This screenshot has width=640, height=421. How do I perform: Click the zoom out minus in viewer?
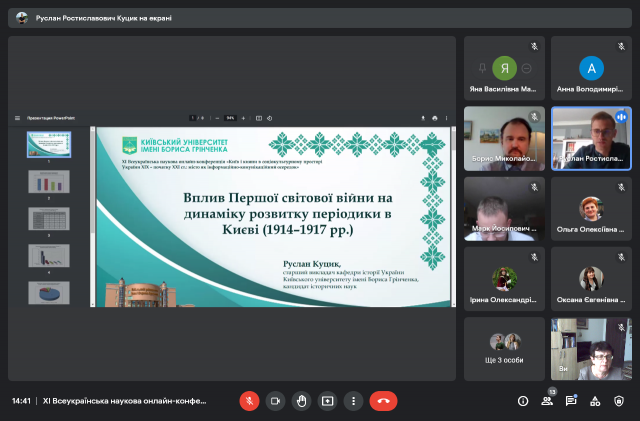pos(217,118)
